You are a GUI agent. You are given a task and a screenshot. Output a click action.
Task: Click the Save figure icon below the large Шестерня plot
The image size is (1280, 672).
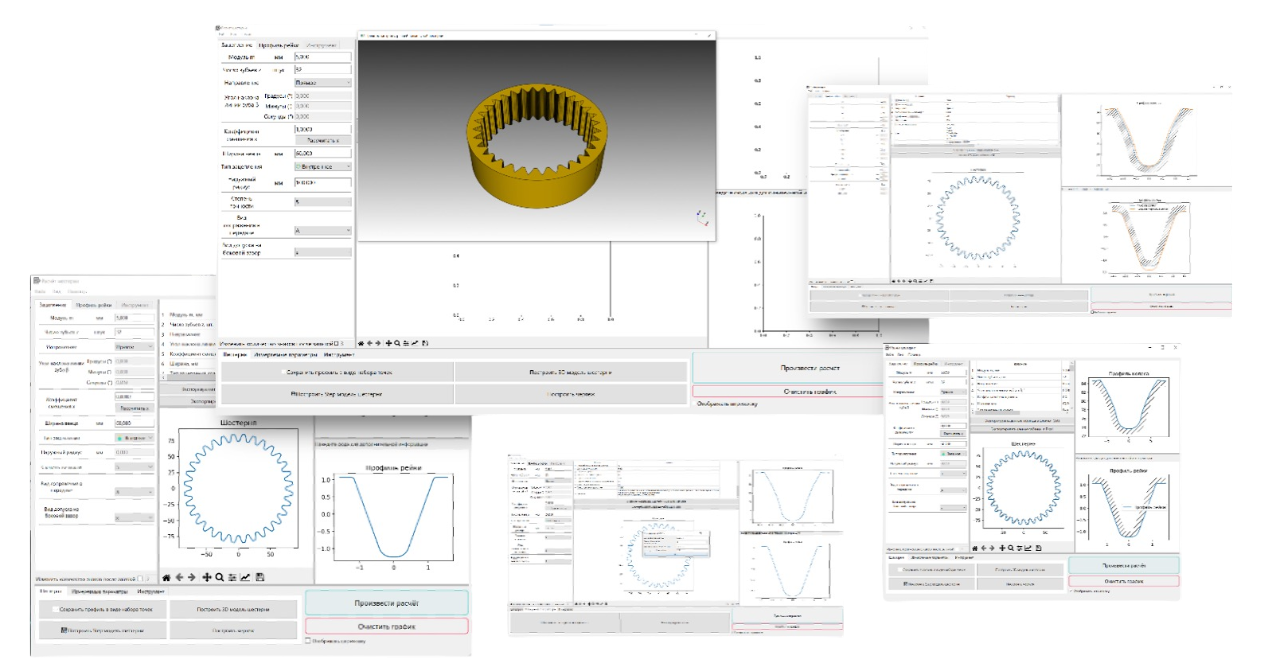click(x=260, y=577)
